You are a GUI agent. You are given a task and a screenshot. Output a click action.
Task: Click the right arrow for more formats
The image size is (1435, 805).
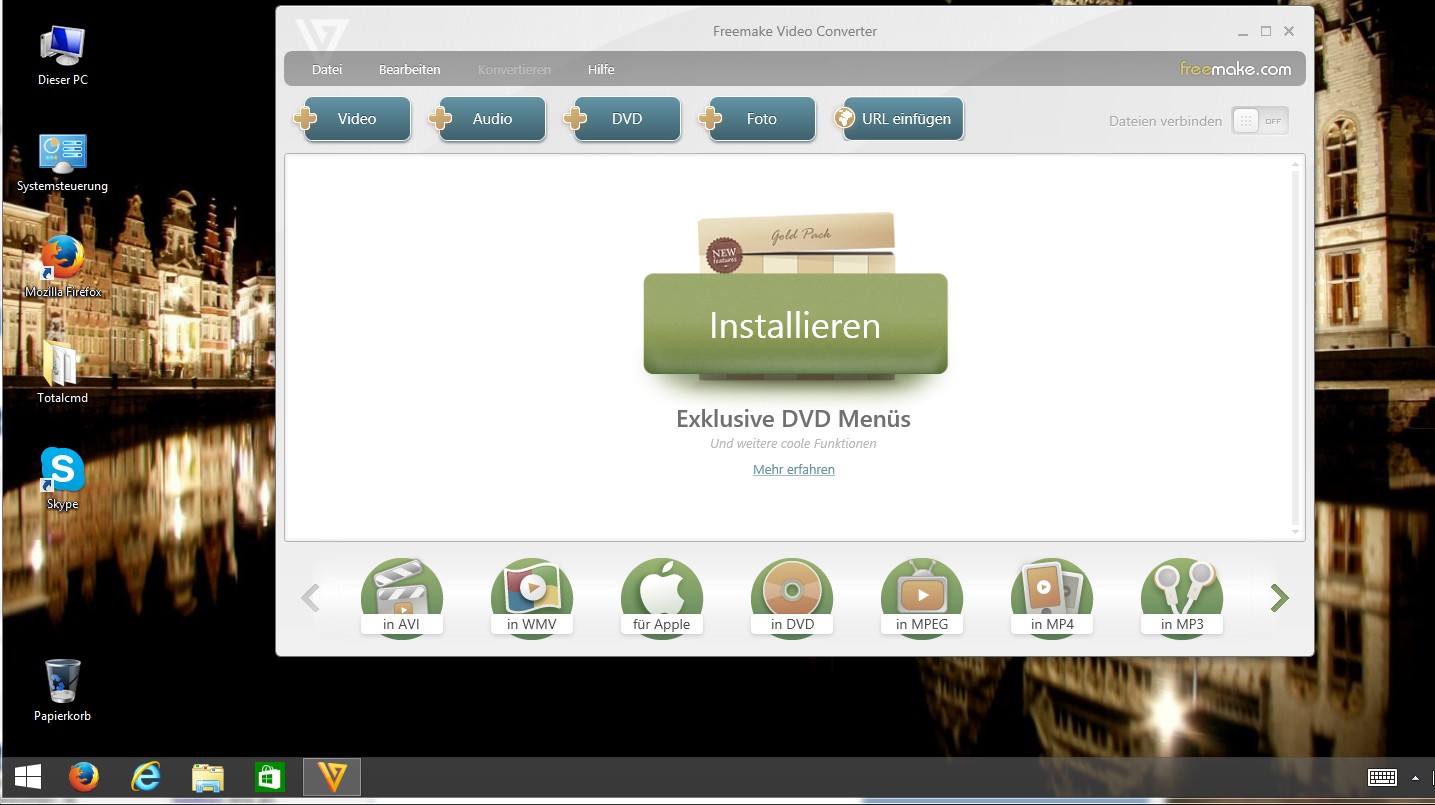[1279, 598]
